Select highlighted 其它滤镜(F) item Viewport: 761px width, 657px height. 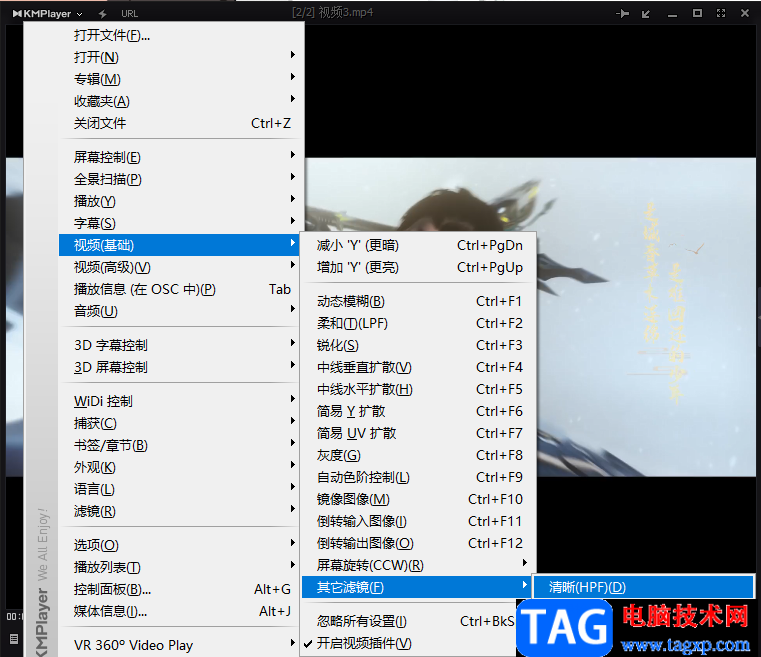tap(416, 587)
